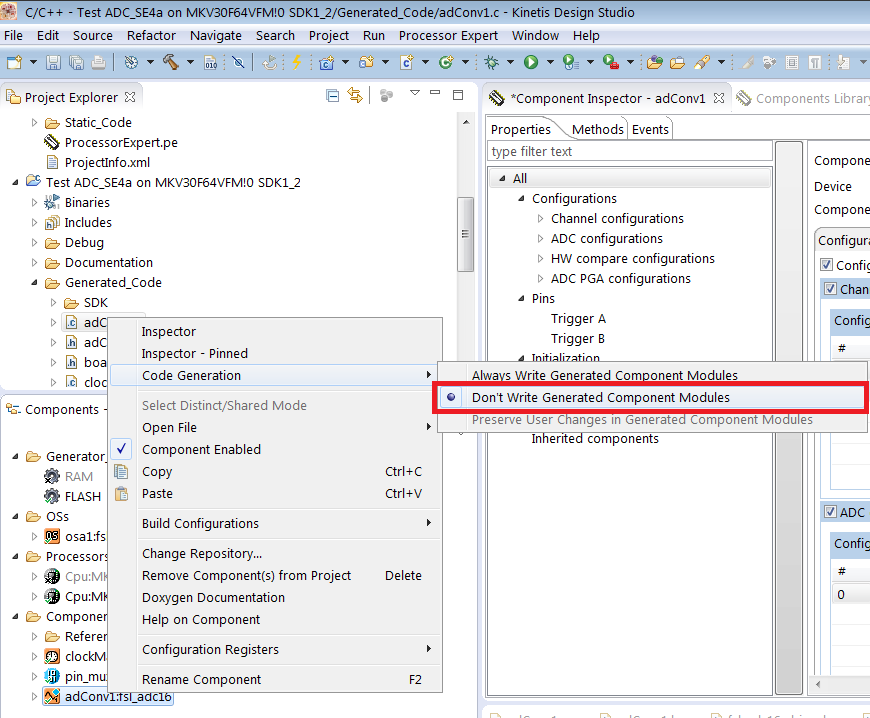Open the Run button dropdown arrow
870x718 pixels.
[550, 62]
